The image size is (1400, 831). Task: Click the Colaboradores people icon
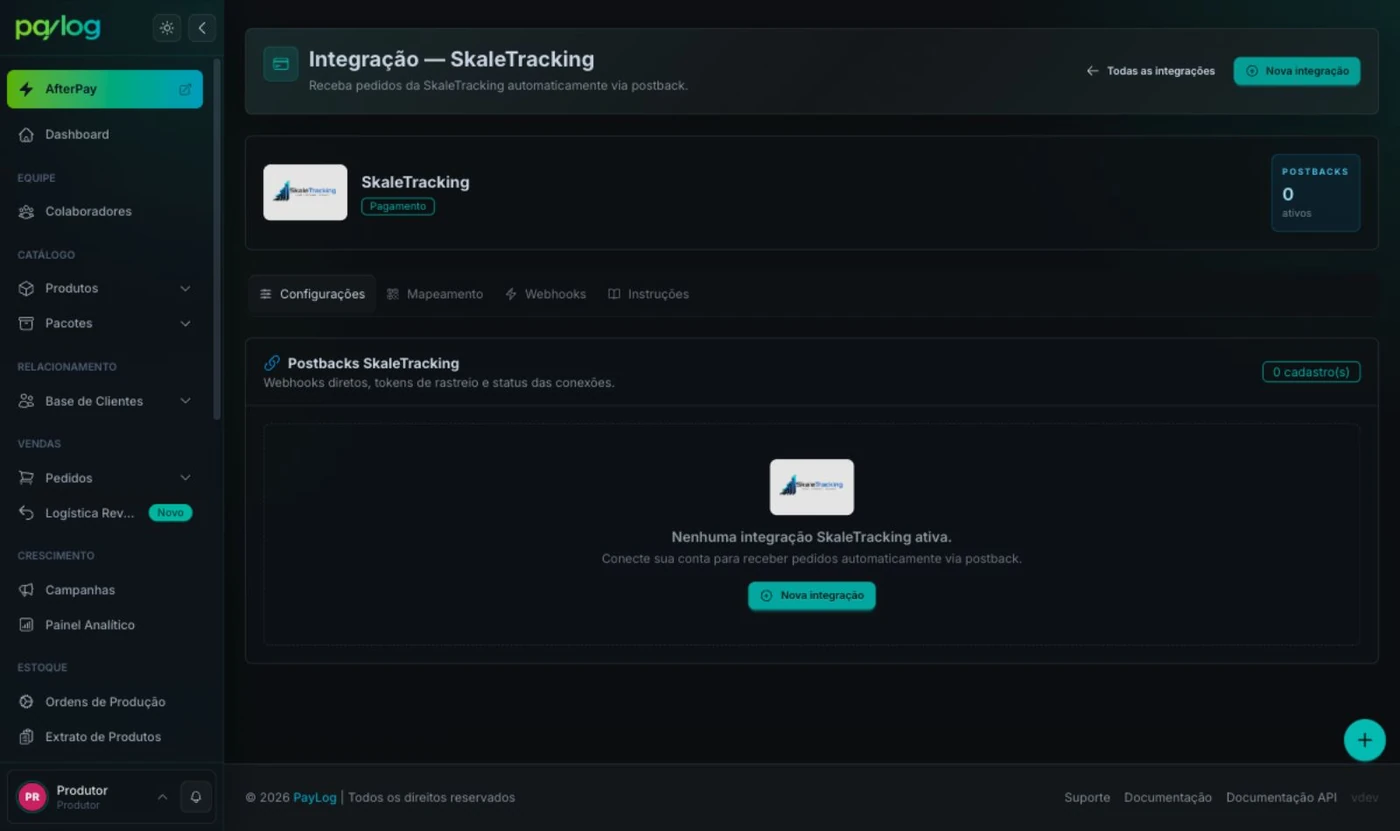pos(26,211)
